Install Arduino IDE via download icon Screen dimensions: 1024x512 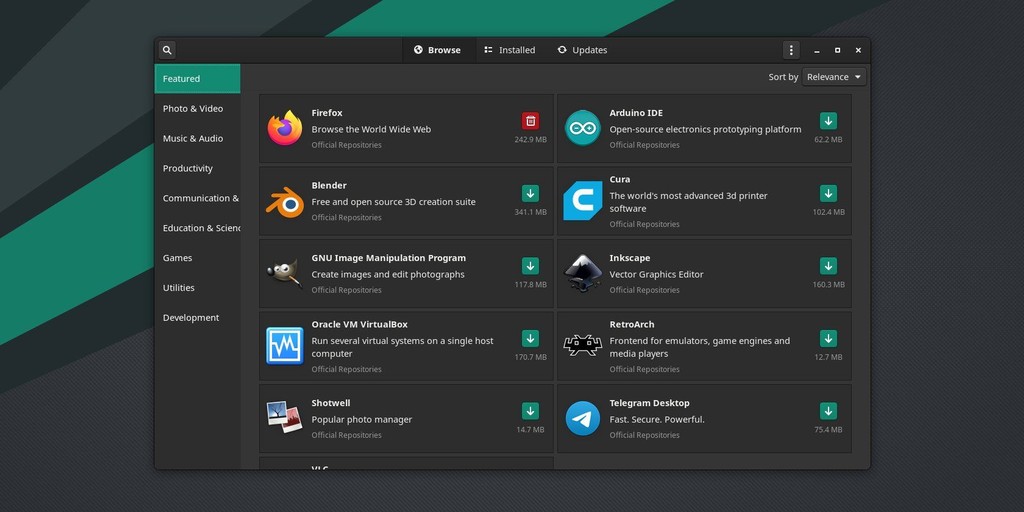[x=828, y=121]
